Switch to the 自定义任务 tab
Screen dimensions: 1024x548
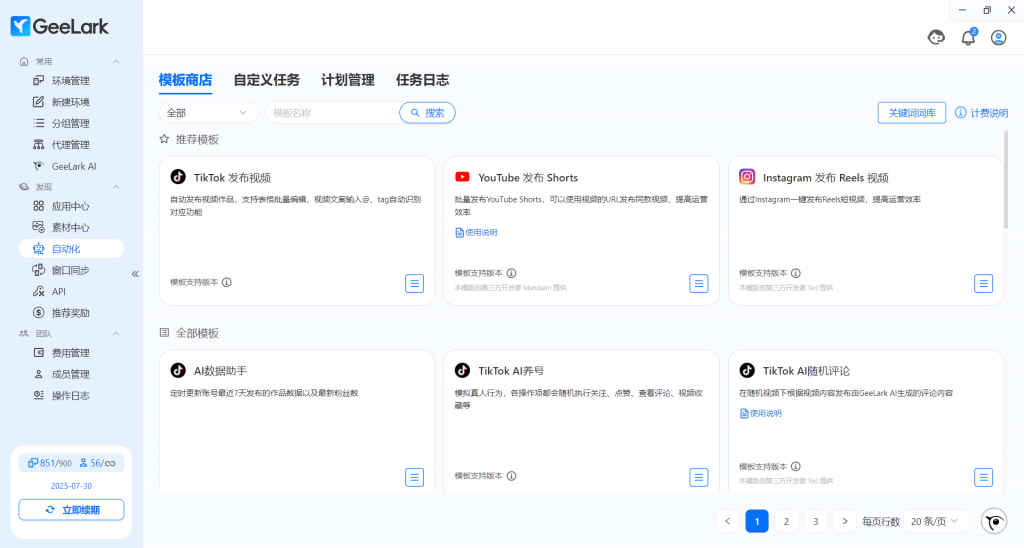click(266, 80)
